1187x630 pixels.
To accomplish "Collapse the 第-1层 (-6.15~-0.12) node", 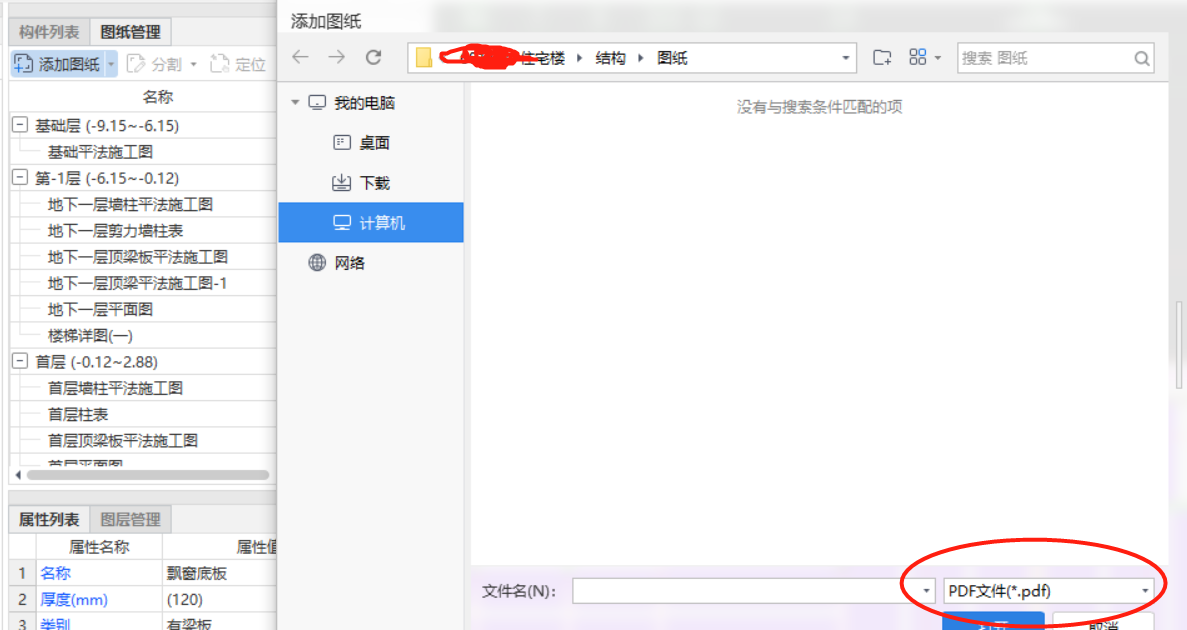I will click(20, 178).
